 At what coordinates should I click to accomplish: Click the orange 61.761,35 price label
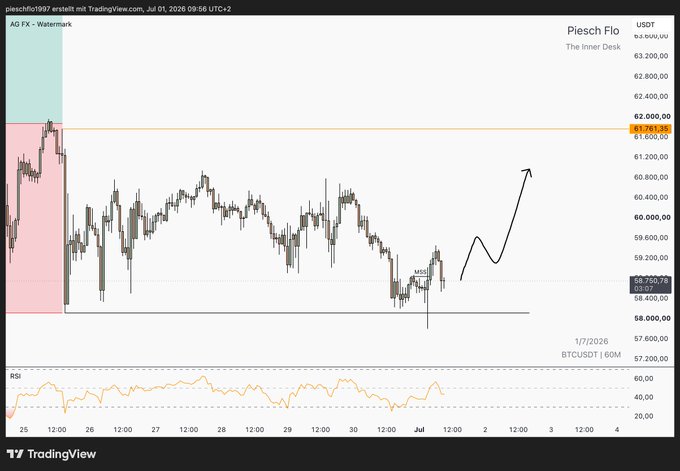(x=651, y=129)
